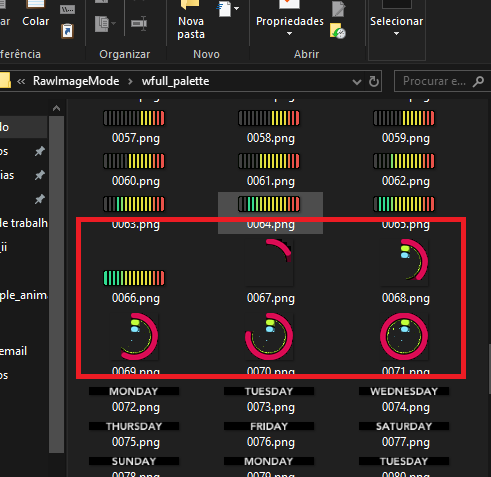Refresh the wfull_palette folder
491x477 pixels.
[374, 81]
